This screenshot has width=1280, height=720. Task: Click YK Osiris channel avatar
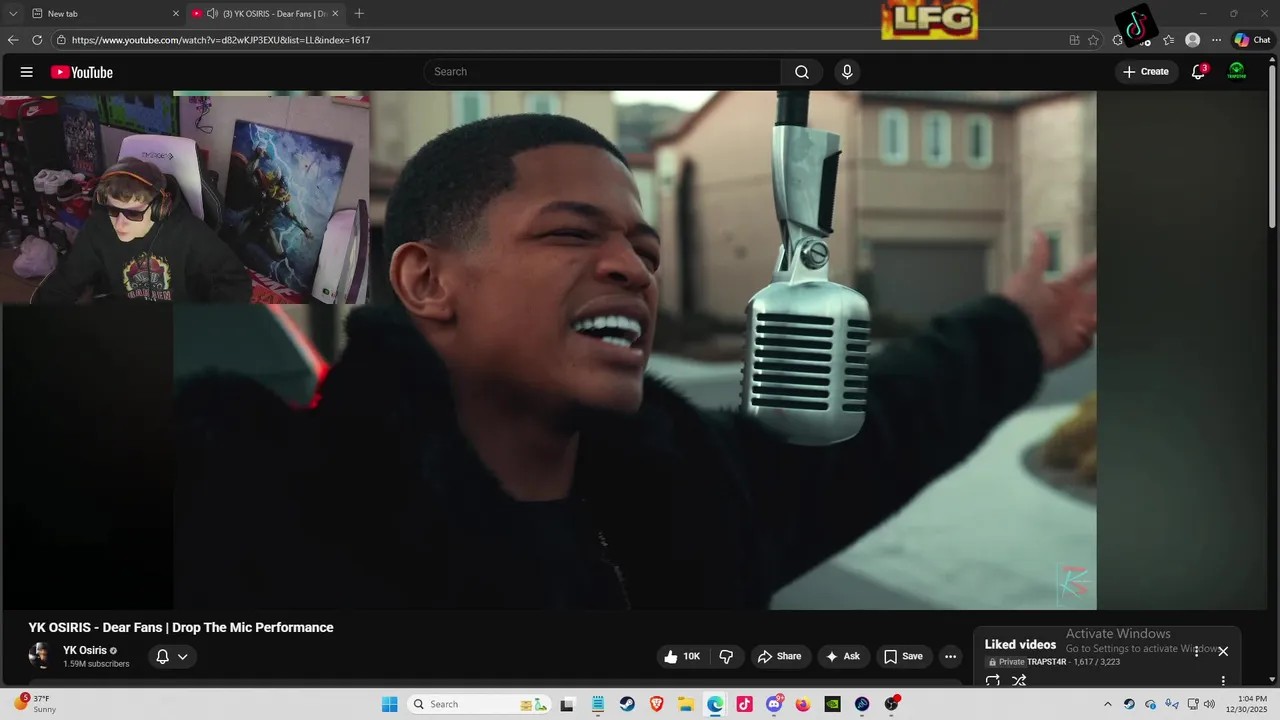[x=40, y=656]
